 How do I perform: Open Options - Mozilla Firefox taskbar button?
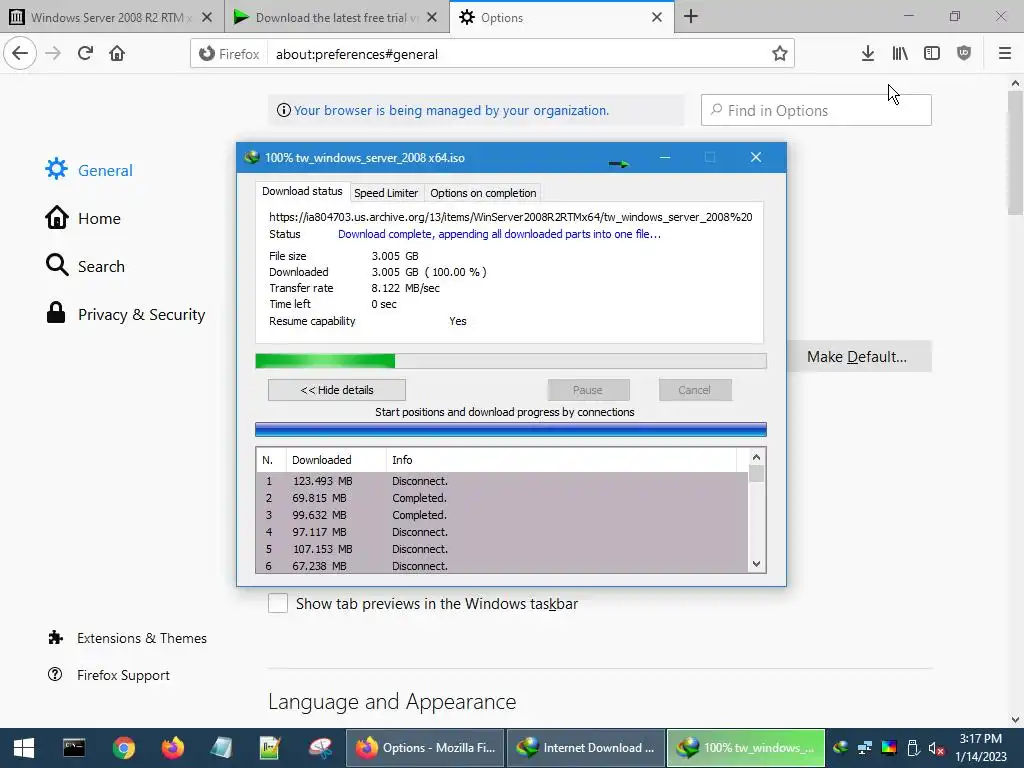click(424, 748)
